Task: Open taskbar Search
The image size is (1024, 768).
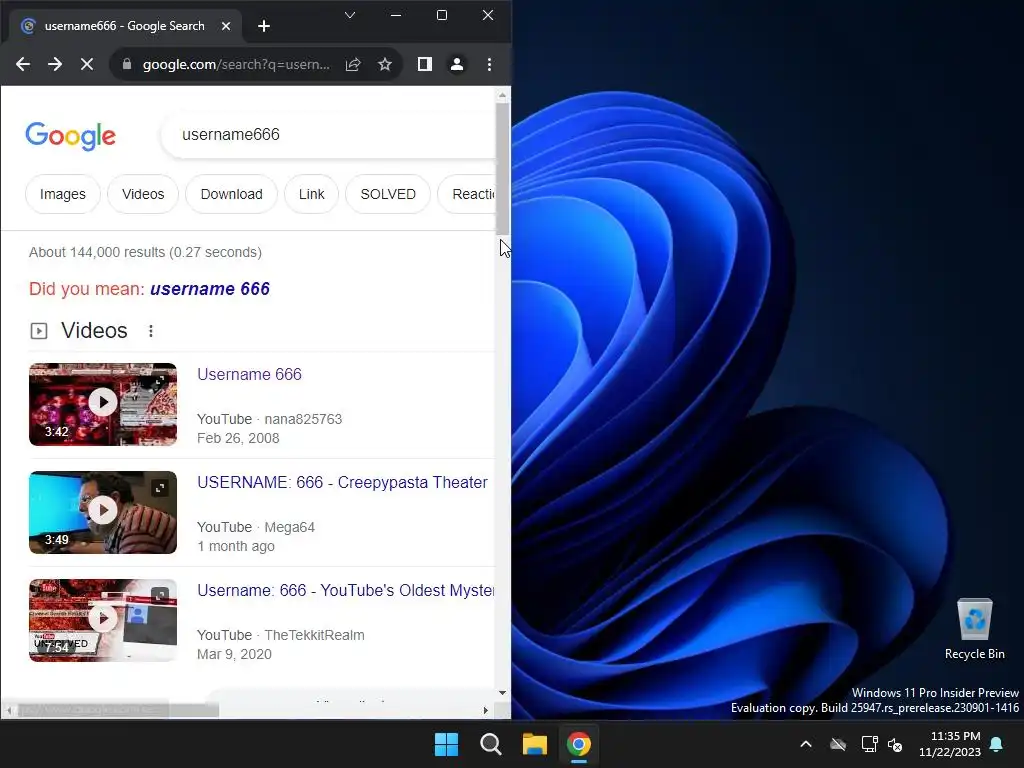Action: (x=490, y=744)
